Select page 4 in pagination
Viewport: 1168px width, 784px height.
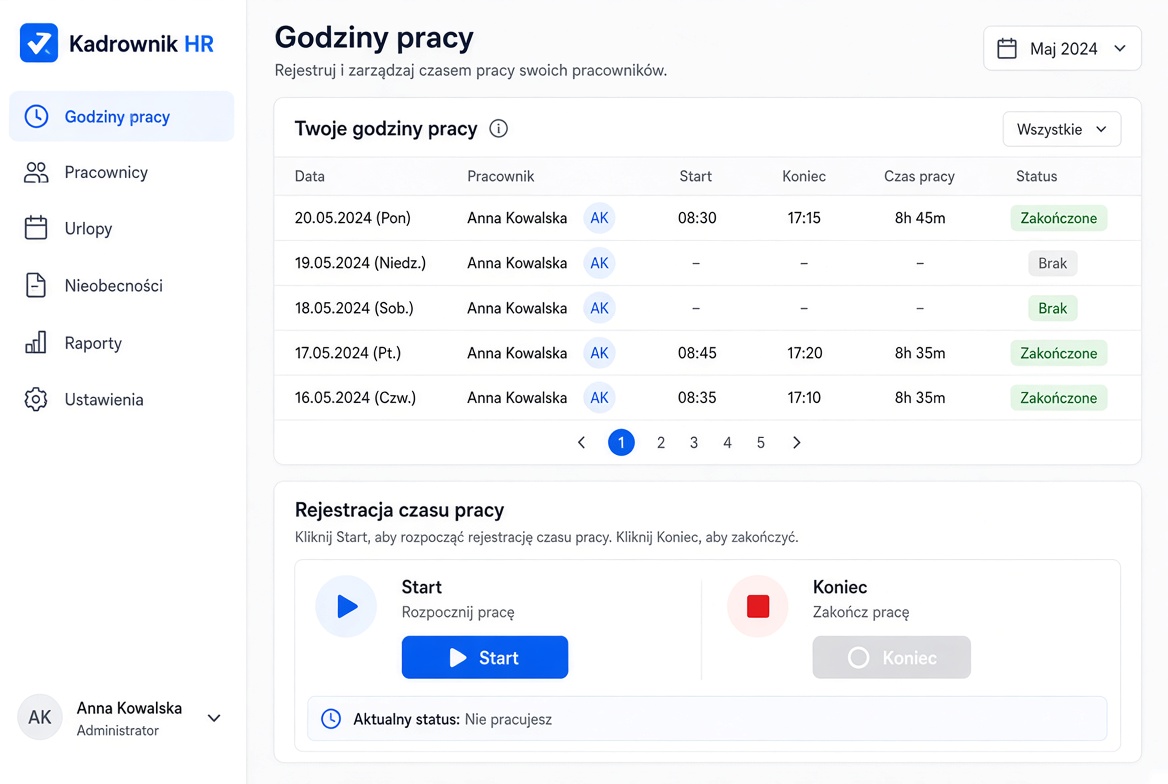[x=727, y=443]
